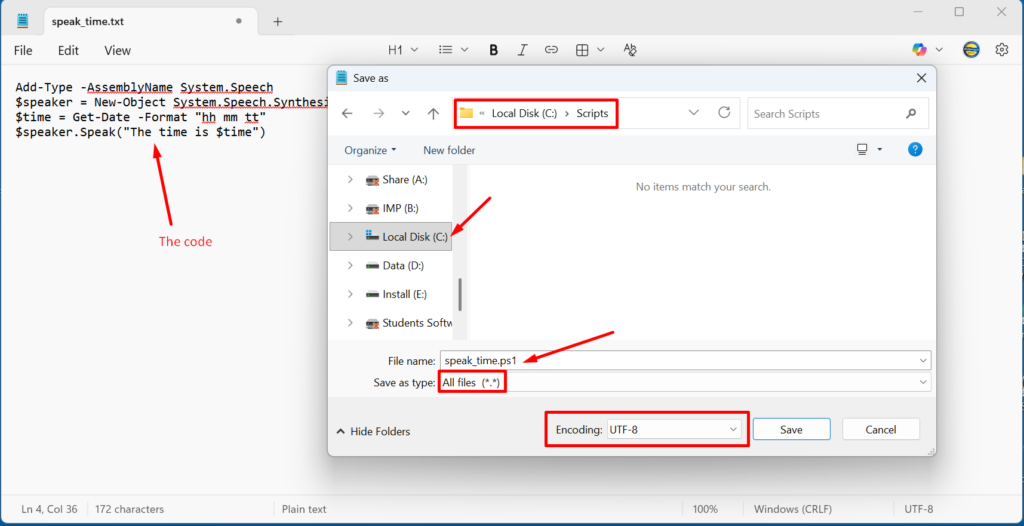The height and width of the screenshot is (526, 1024).
Task: Expand the Install (E:) drive
Action: pyautogui.click(x=350, y=295)
